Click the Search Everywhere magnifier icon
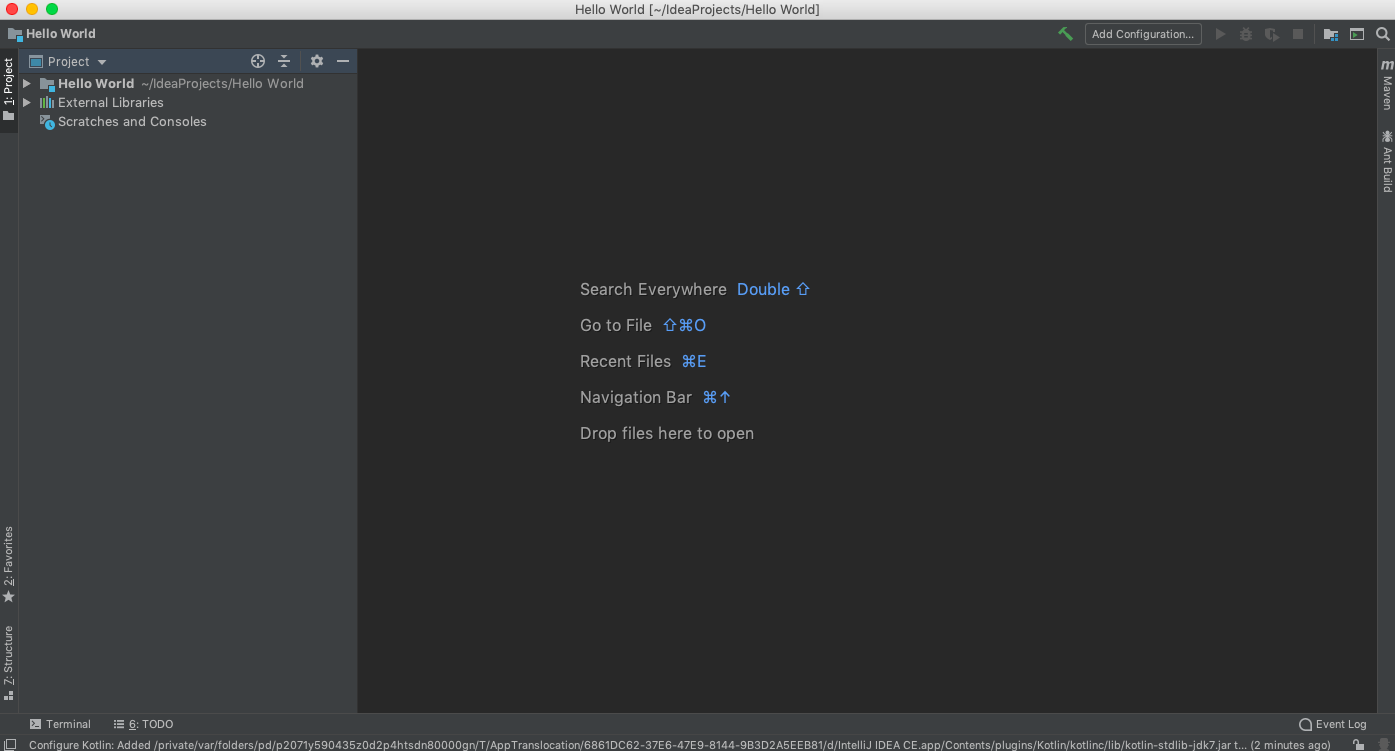The width and height of the screenshot is (1395, 751). click(x=1383, y=34)
